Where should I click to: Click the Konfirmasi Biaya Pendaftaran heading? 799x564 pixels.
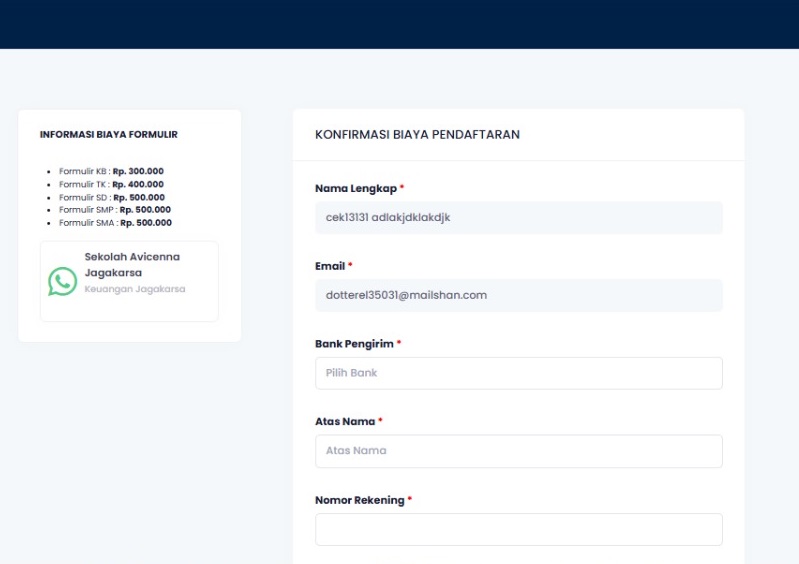(417, 135)
